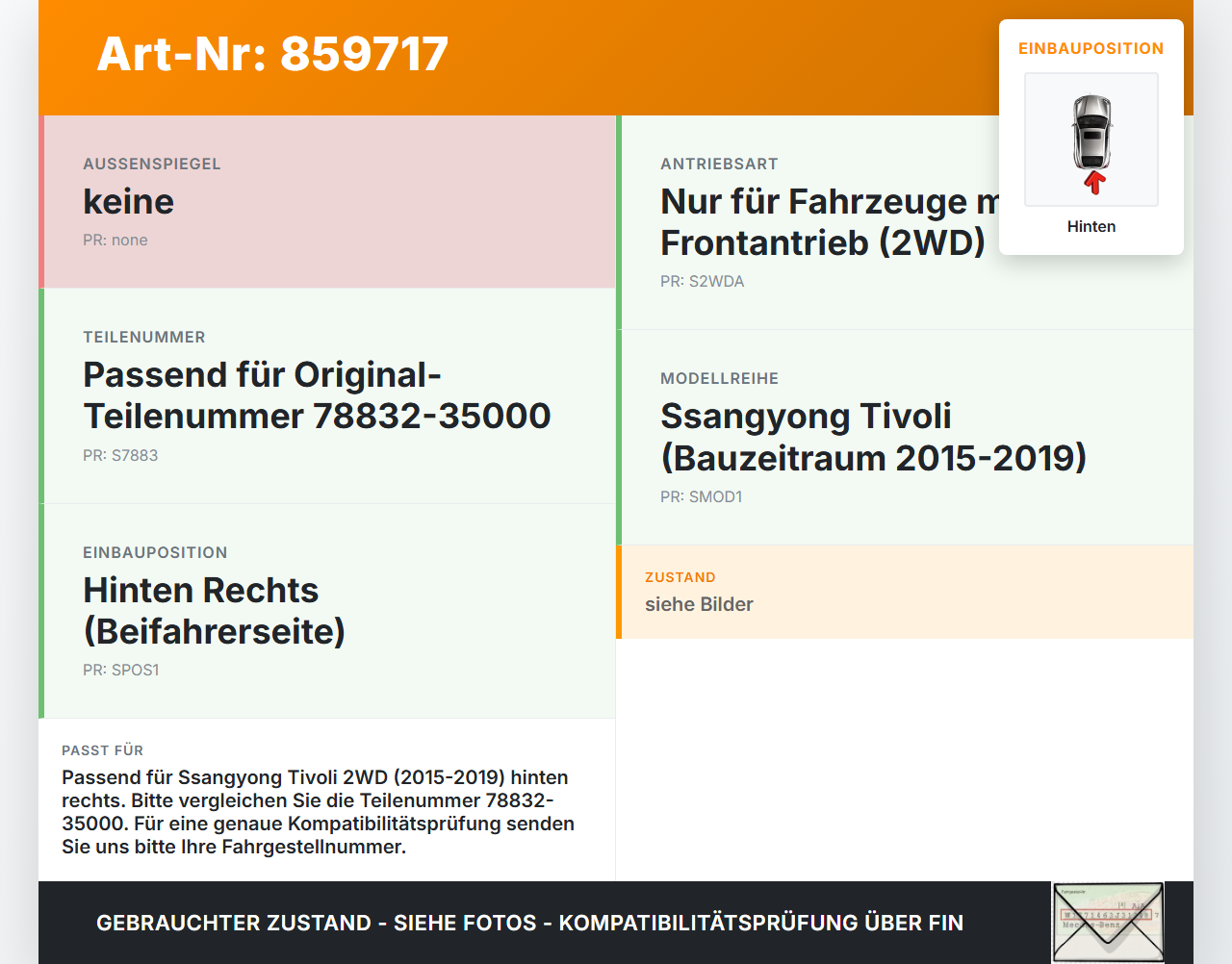Click the PR: none code
This screenshot has width=1232, height=964.
tap(115, 241)
